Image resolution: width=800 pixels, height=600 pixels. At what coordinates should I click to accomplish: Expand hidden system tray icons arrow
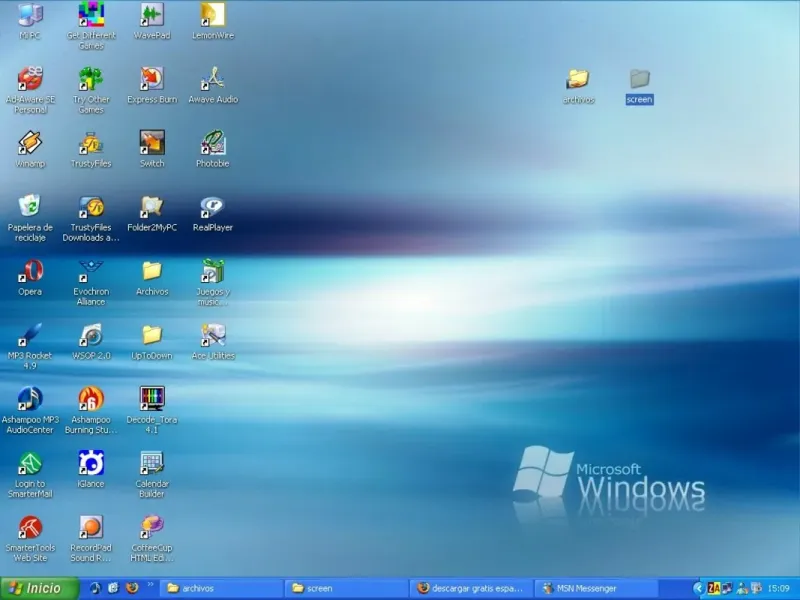coord(698,588)
